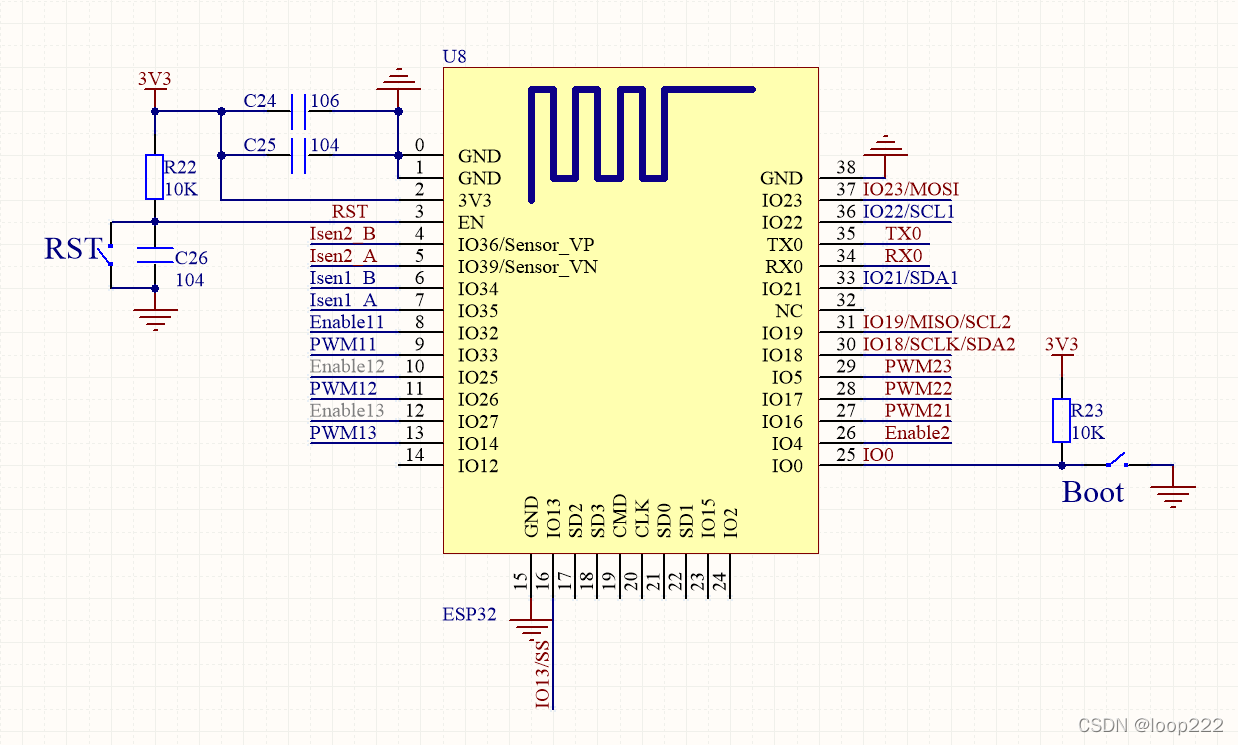Select the R23 resistor symbol

pyautogui.click(x=1061, y=420)
